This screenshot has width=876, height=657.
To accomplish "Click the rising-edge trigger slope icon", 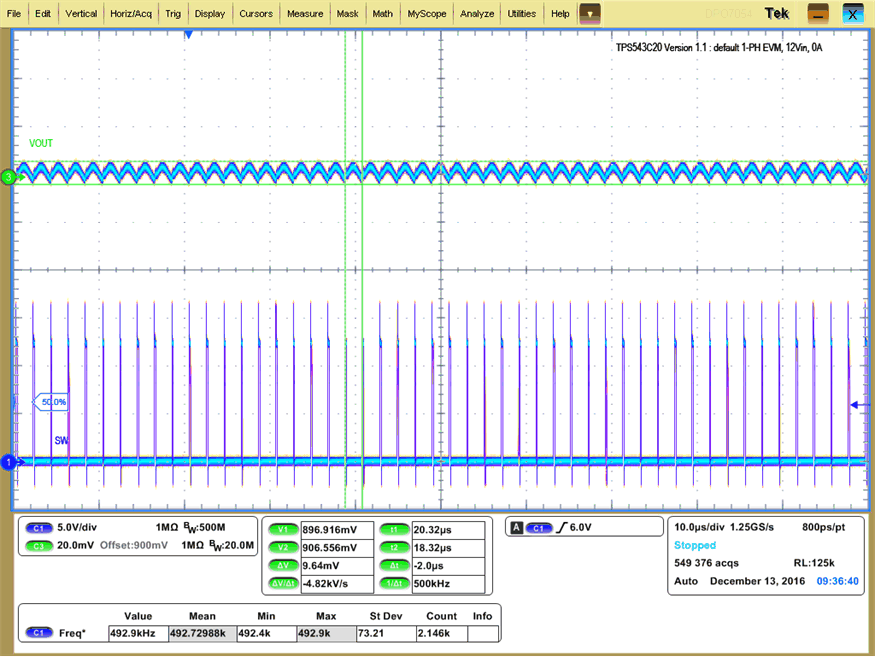I will 560,527.
